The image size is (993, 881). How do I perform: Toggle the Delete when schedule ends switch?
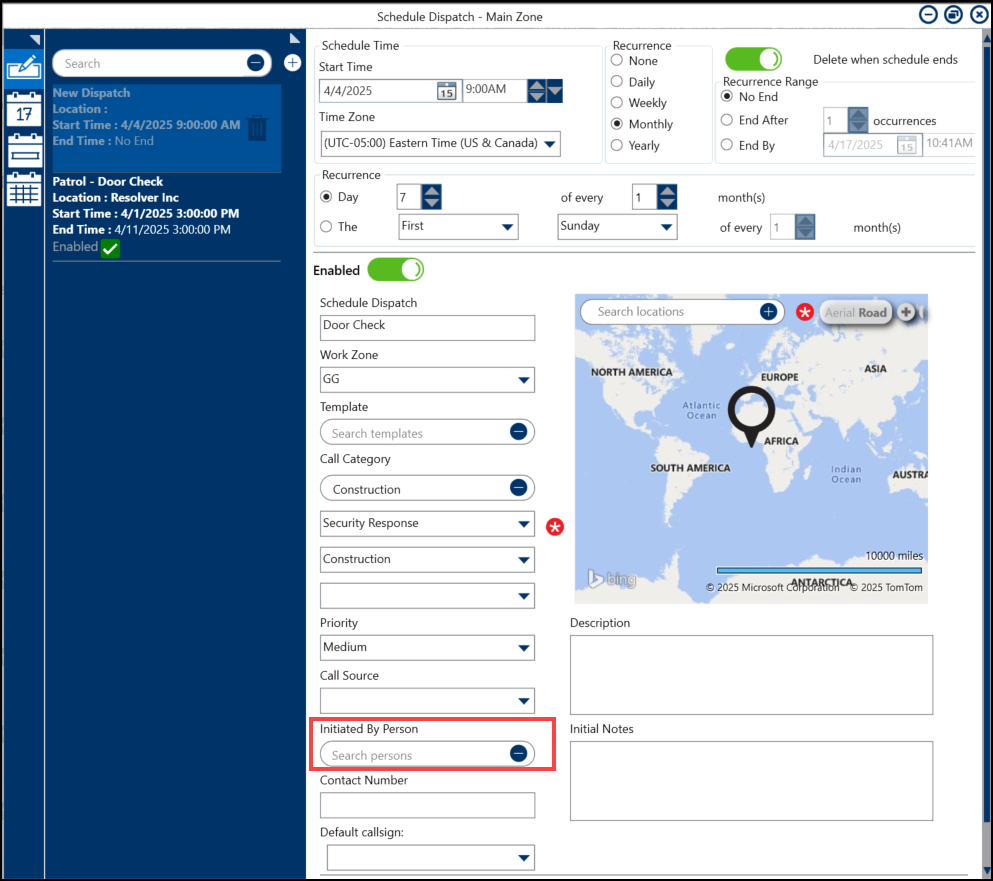(x=753, y=59)
